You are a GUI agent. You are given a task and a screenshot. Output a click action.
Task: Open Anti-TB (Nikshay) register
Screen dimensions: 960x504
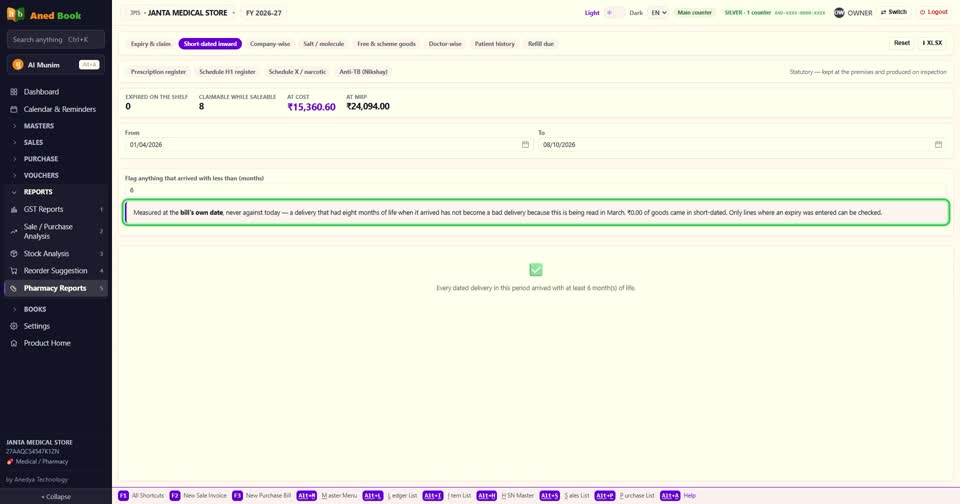click(x=363, y=72)
